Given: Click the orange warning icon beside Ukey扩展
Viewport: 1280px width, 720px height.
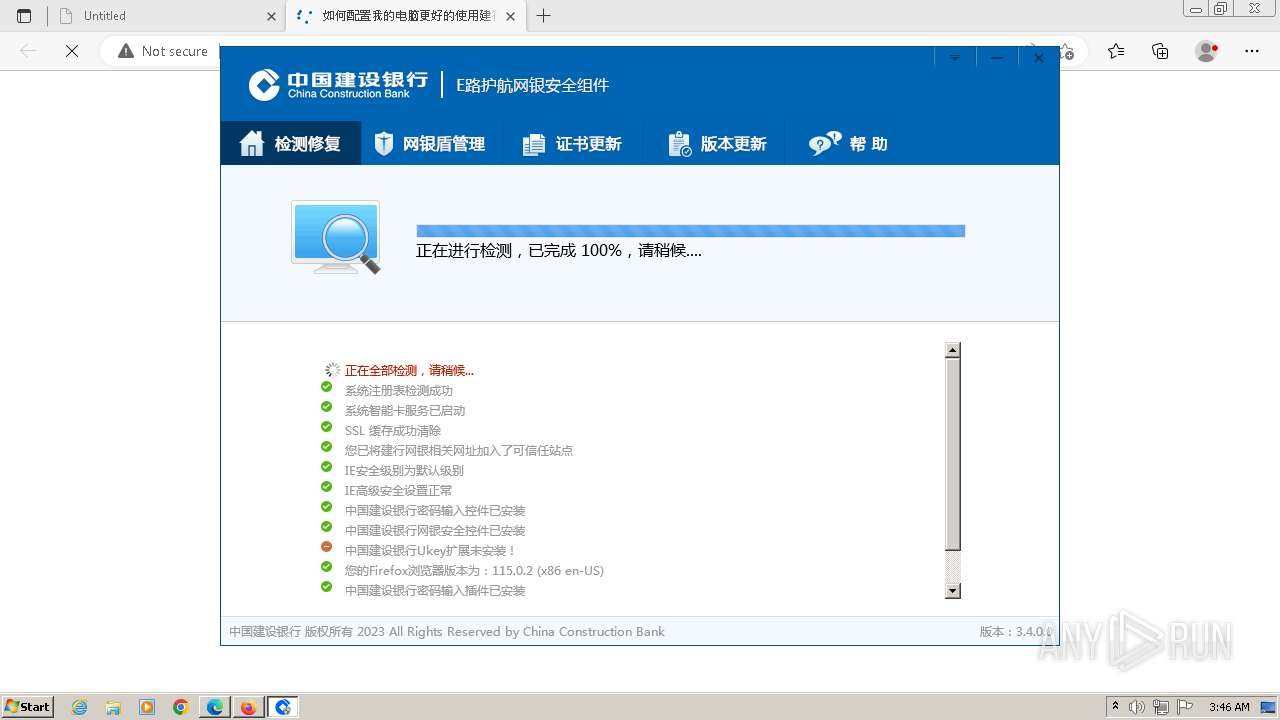Looking at the screenshot, I should pos(326,547).
